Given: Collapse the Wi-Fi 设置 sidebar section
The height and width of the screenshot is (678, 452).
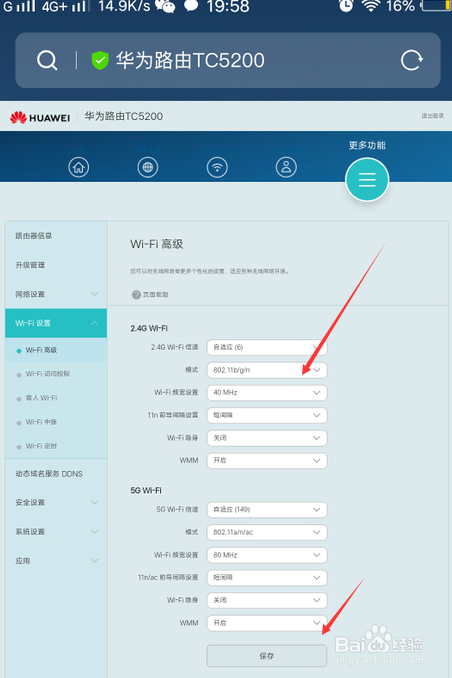Looking at the screenshot, I should (56, 323).
